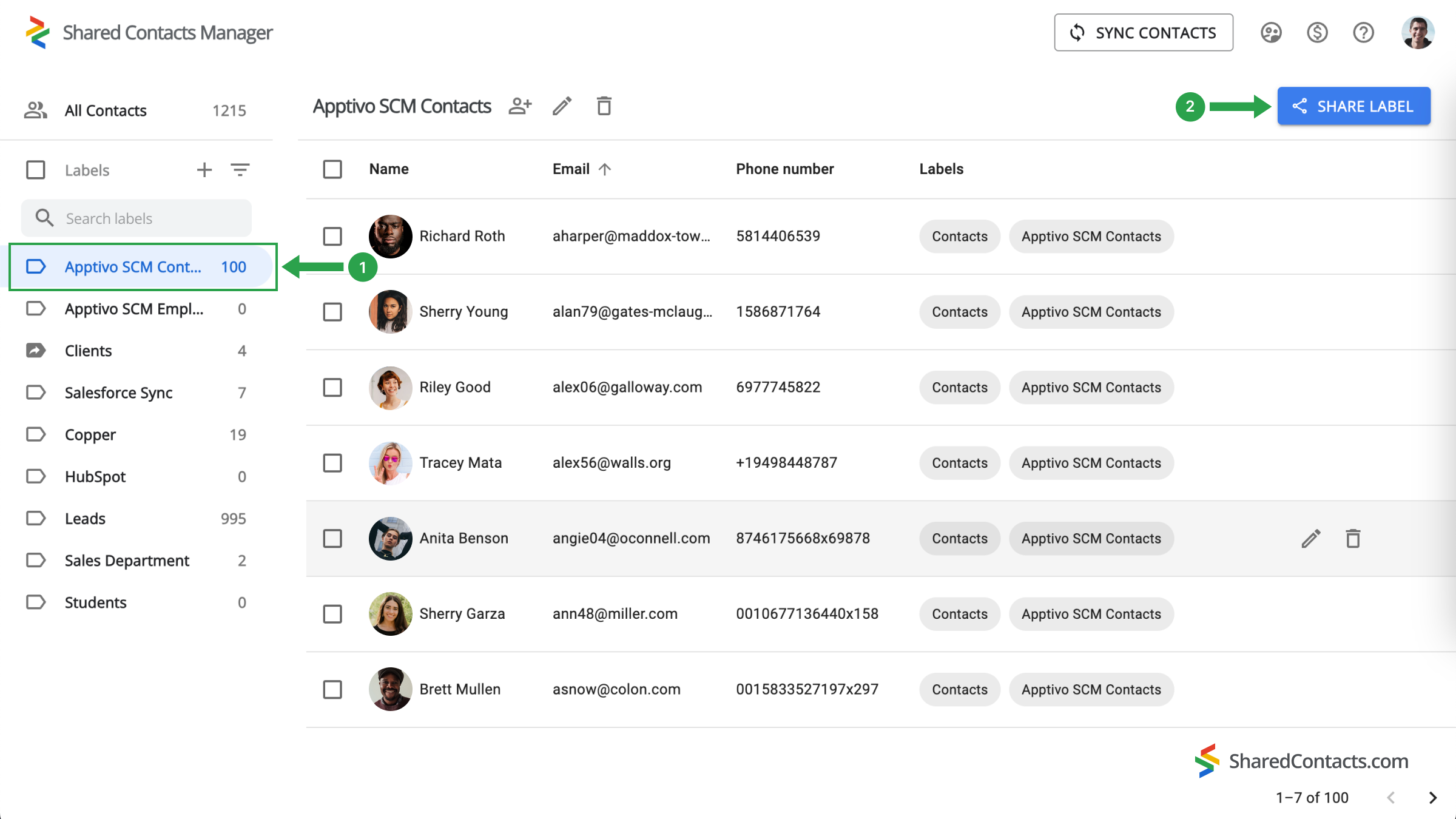Click the name Sherry Garza
The width and height of the screenshot is (1456, 819).
[x=462, y=614]
